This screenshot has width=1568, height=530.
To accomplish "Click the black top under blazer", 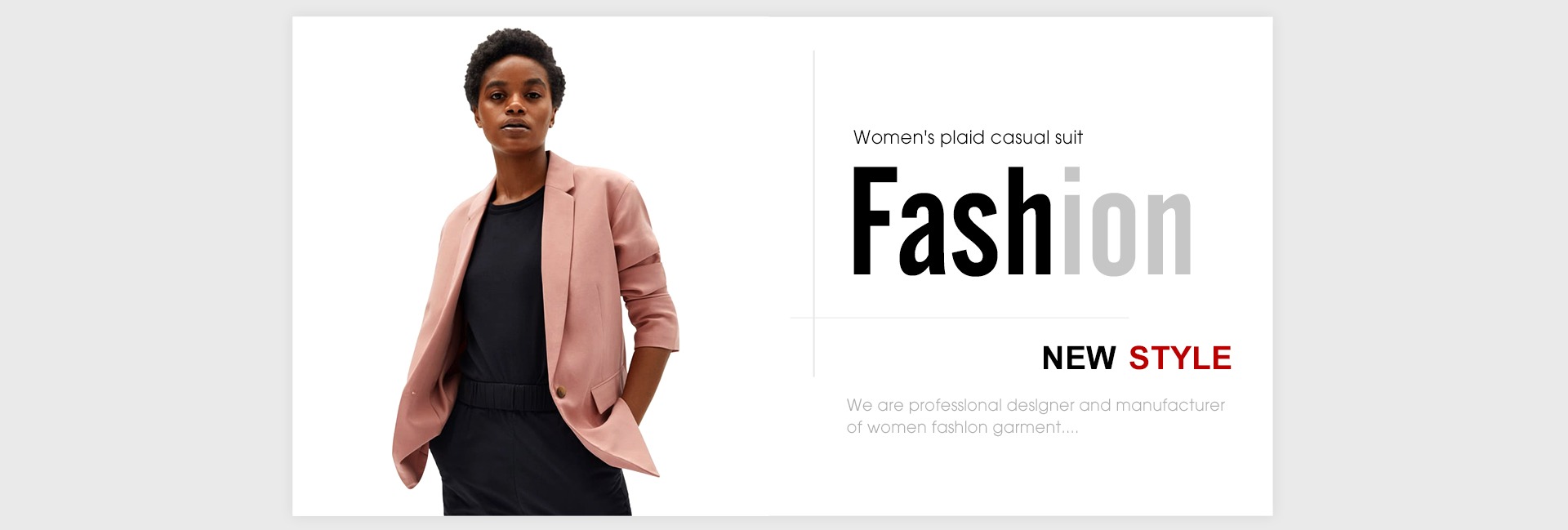I will [504, 286].
